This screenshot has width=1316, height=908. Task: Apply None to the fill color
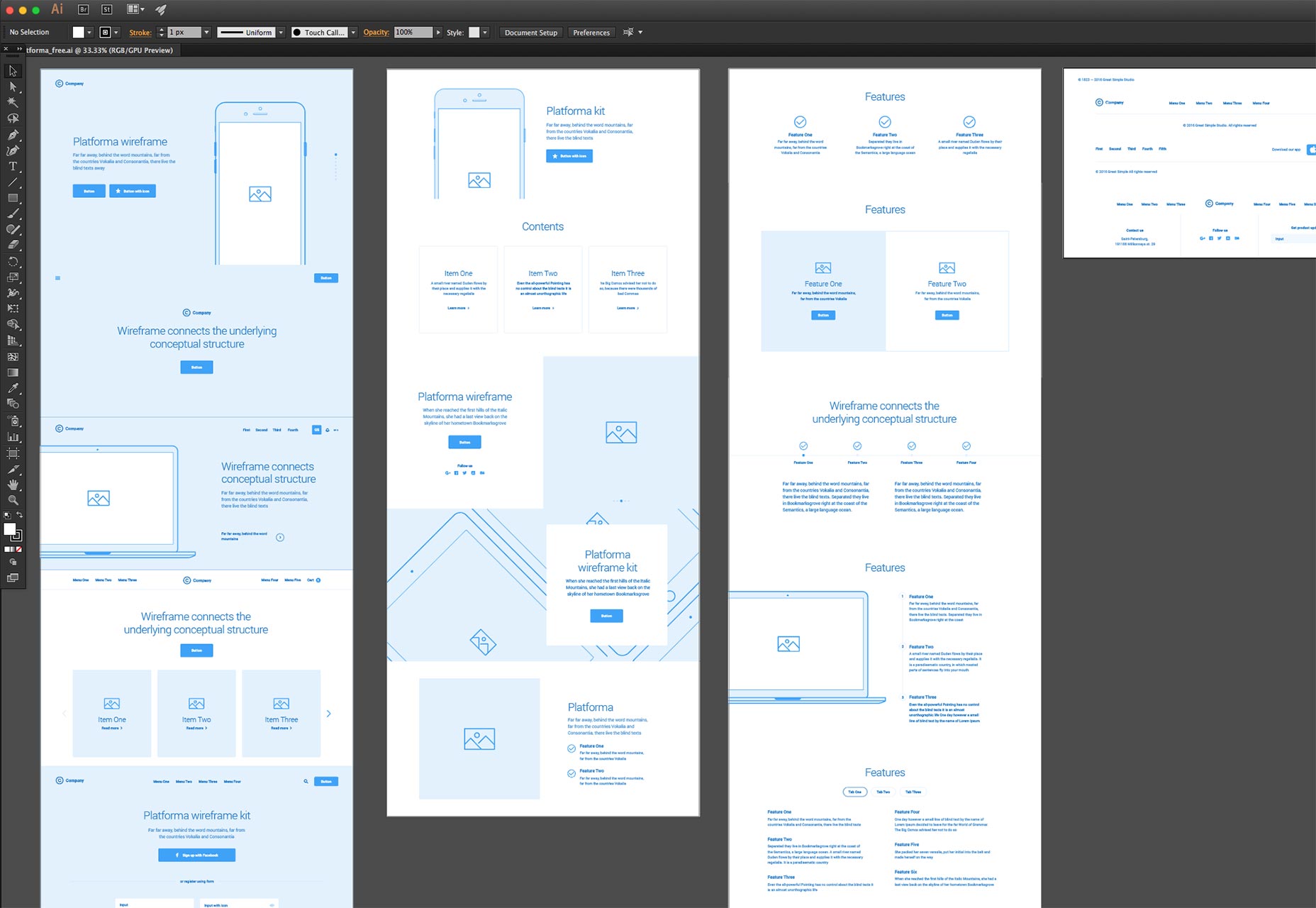(18, 548)
